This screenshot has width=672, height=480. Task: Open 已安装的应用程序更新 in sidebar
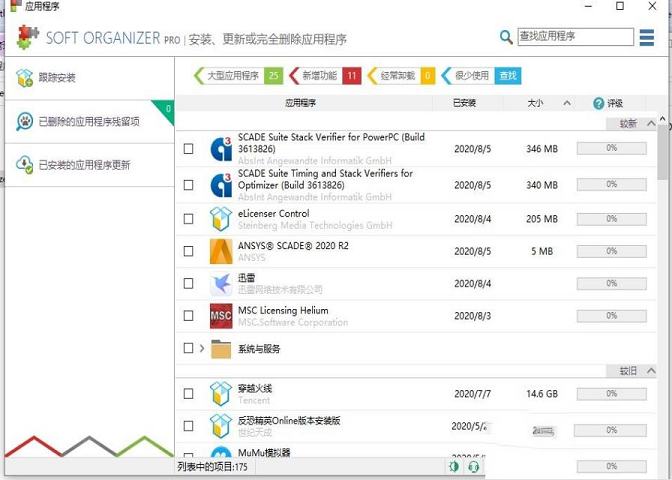click(84, 165)
